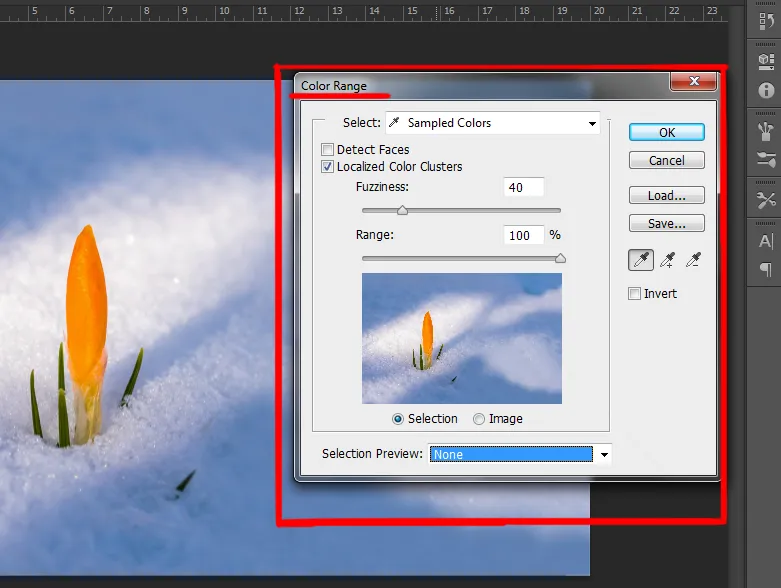781x588 pixels.
Task: Choose the Selection radio button
Action: point(397,419)
